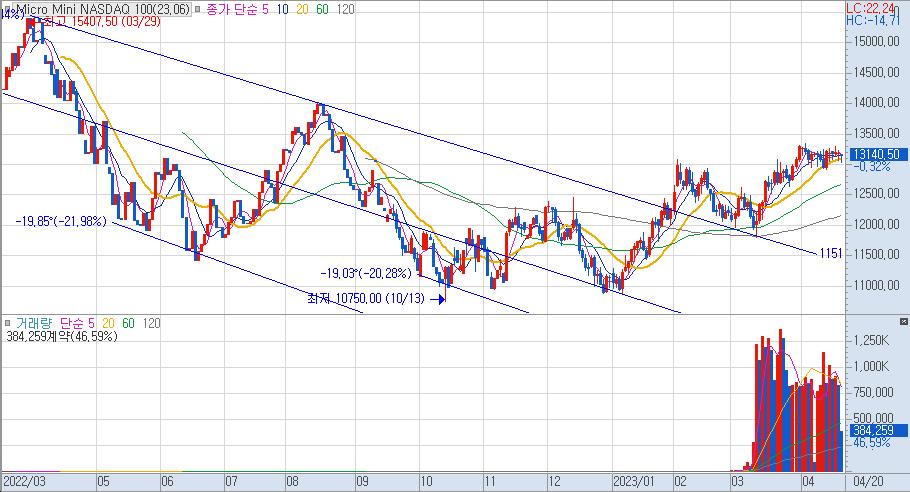Click the 750,000 volume axis label
The width and height of the screenshot is (910, 492).
click(x=873, y=393)
